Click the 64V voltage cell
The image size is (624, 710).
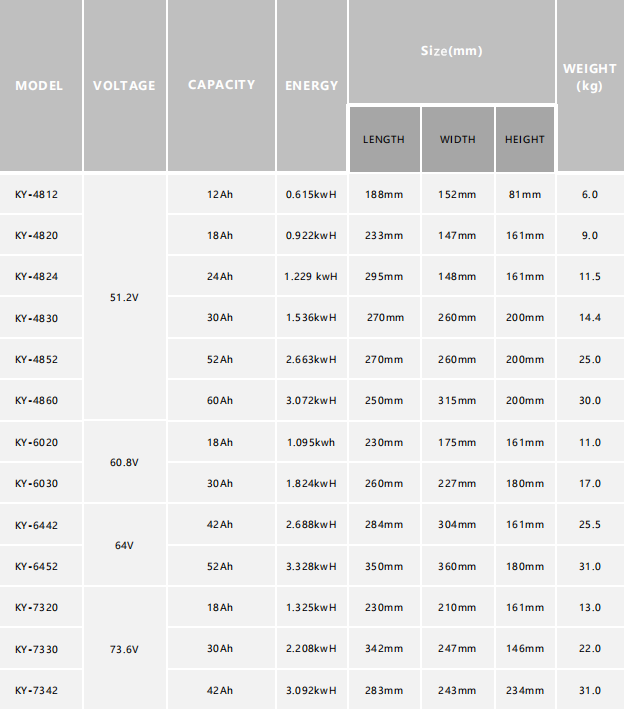click(x=124, y=546)
